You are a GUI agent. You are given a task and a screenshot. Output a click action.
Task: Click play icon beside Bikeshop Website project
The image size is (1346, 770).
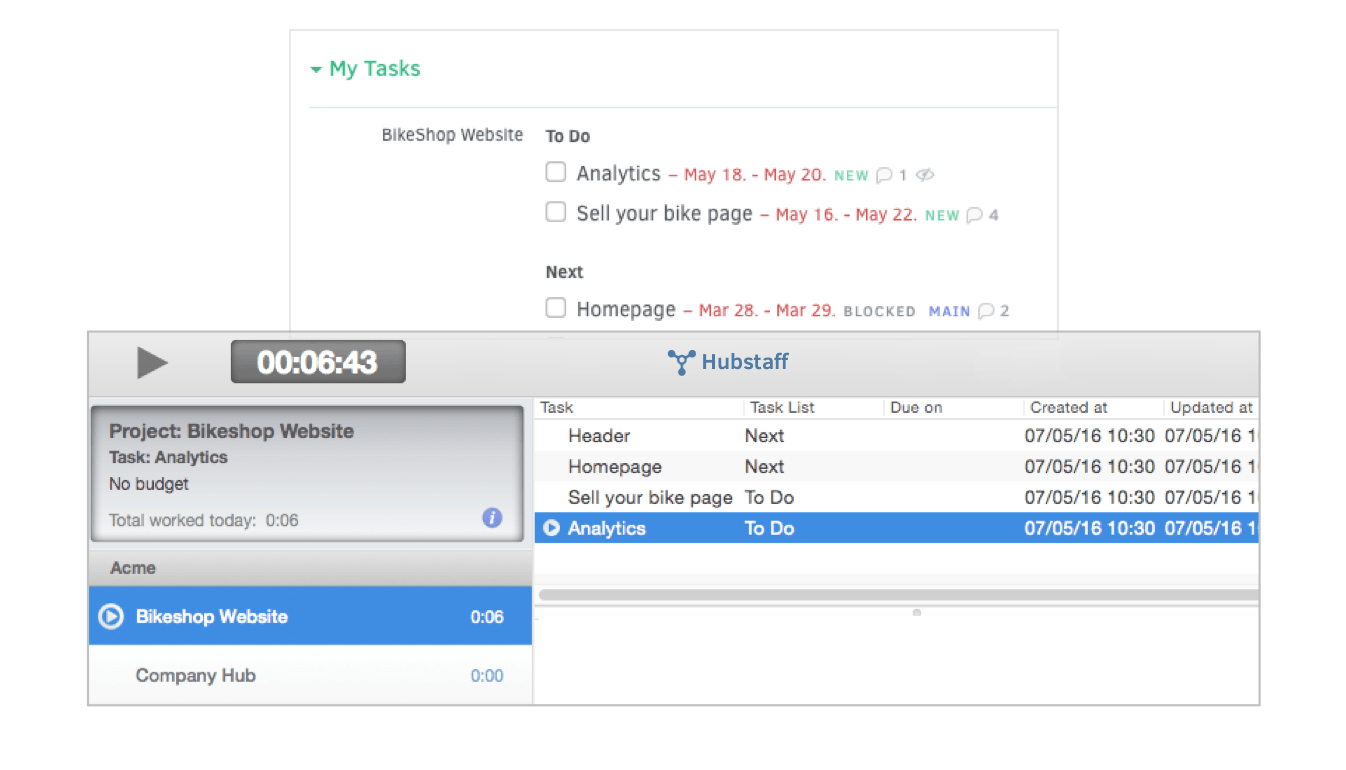point(110,617)
